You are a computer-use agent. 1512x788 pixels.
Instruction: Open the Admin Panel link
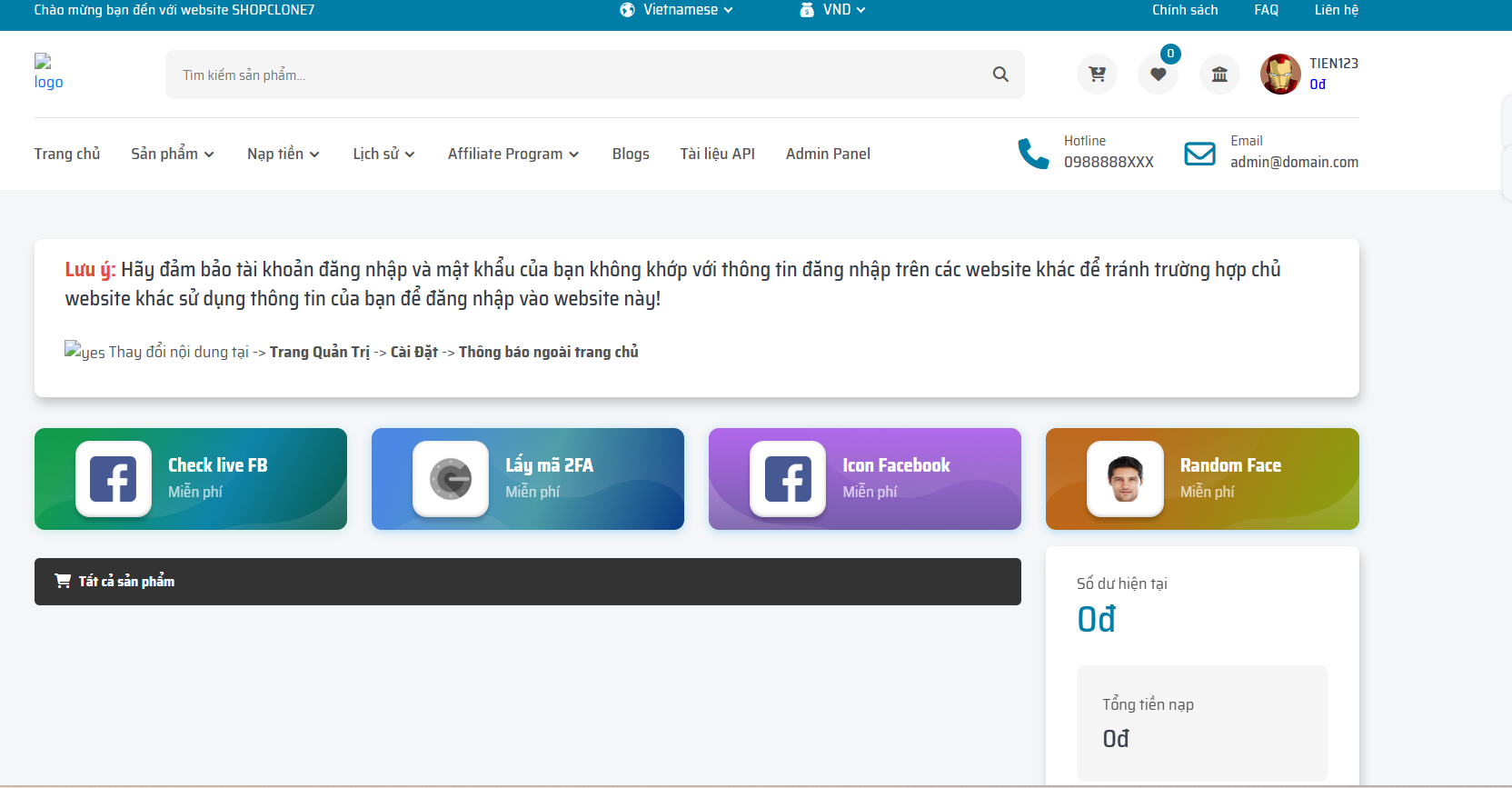click(x=828, y=154)
